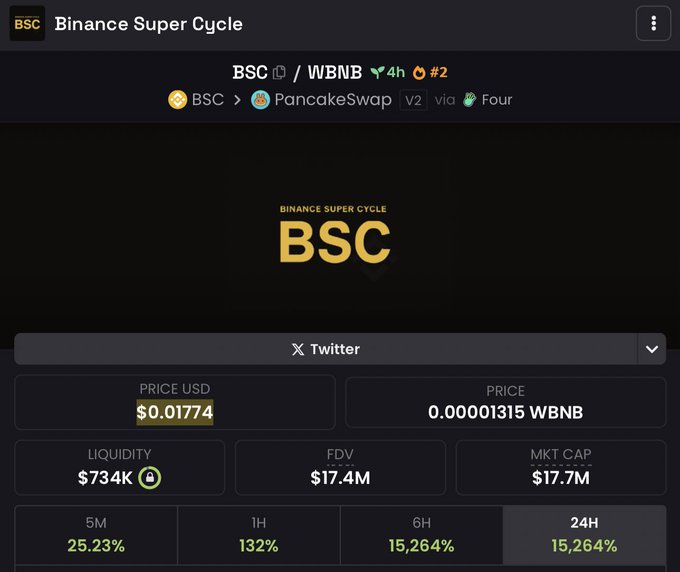Open the Twitter link button
This screenshot has height=572, width=680.
325,349
